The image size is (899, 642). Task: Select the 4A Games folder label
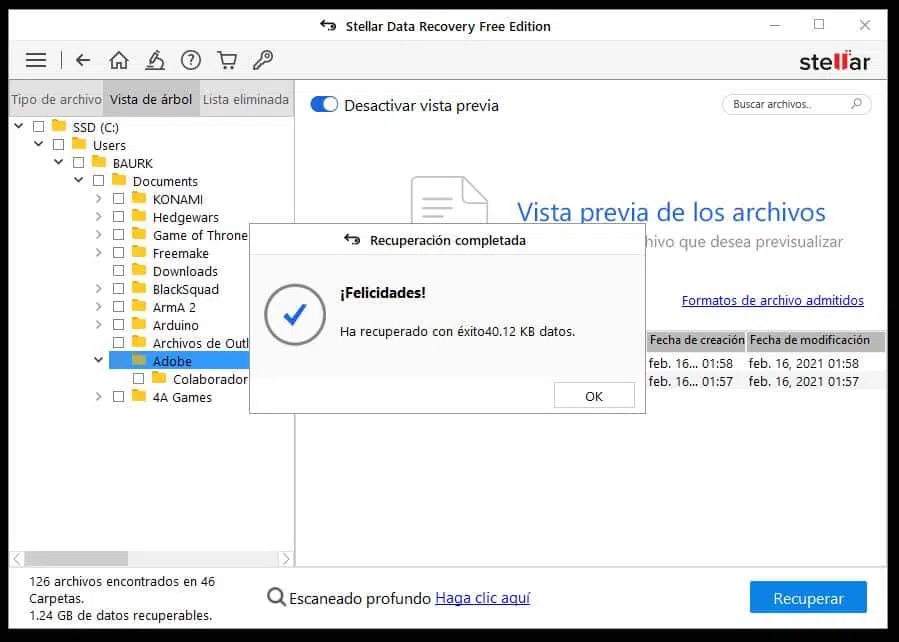[182, 397]
